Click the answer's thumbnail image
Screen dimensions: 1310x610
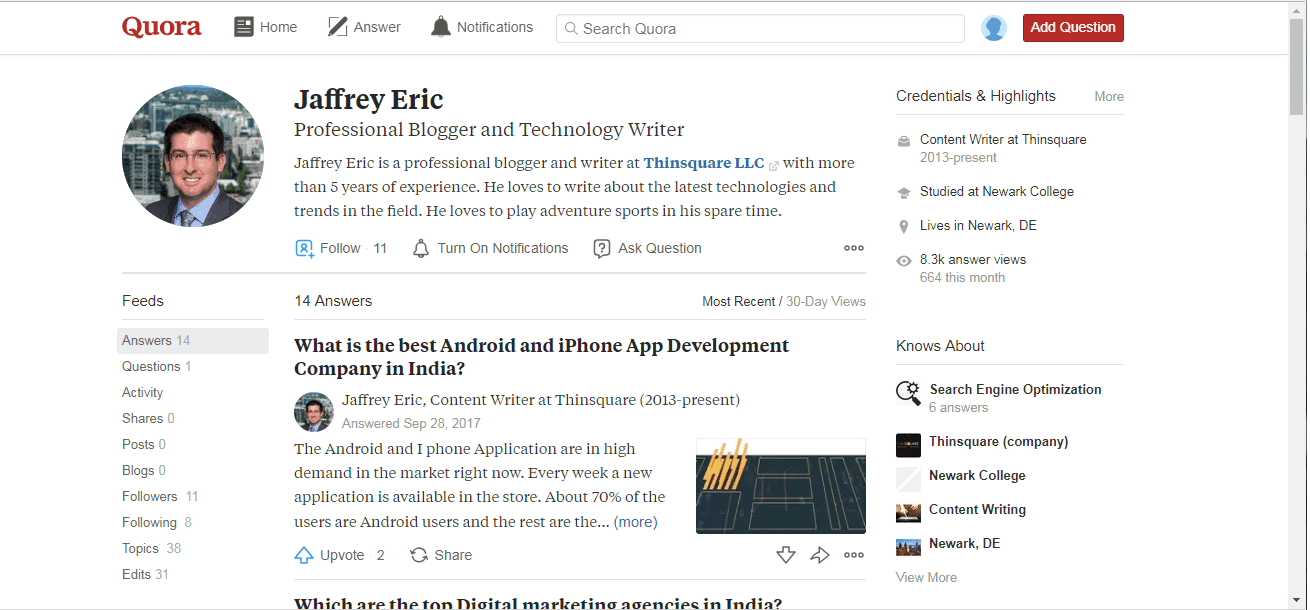click(781, 486)
